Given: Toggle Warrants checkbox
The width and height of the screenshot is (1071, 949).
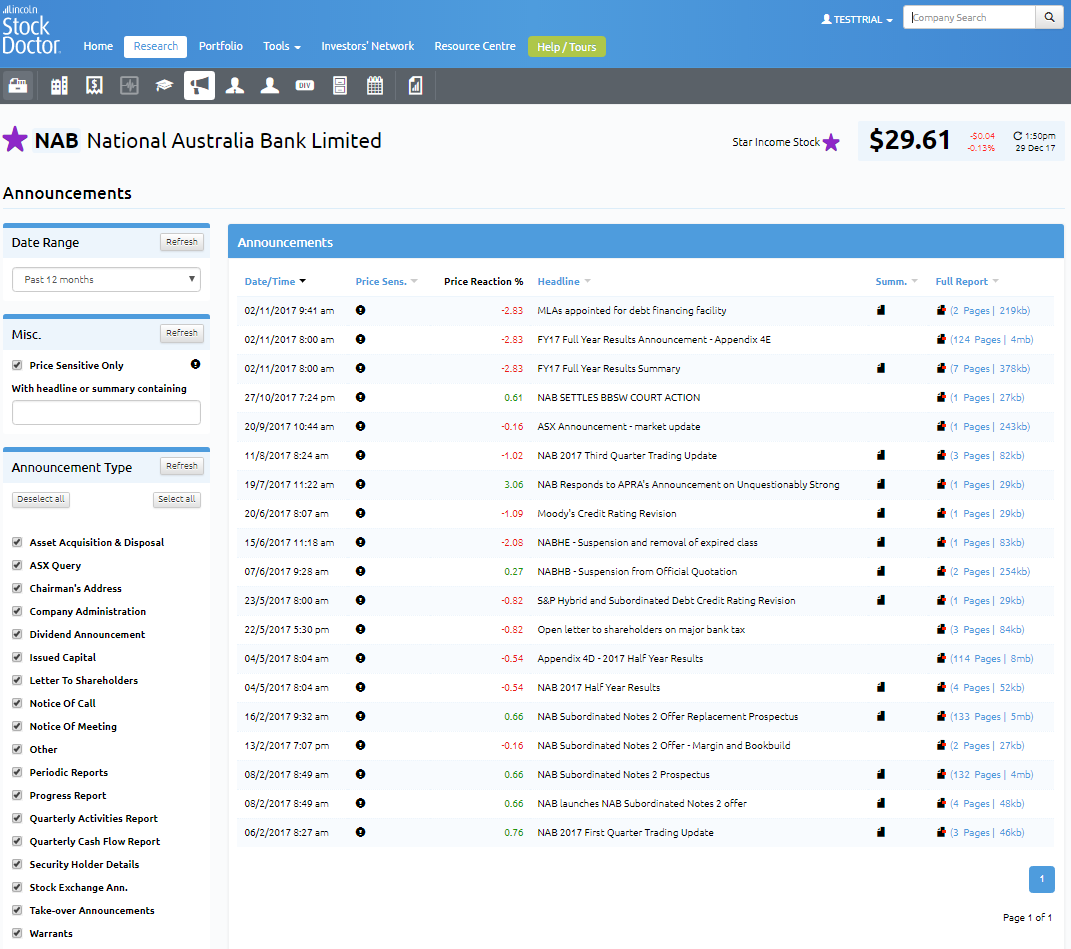Looking at the screenshot, I should [x=17, y=933].
